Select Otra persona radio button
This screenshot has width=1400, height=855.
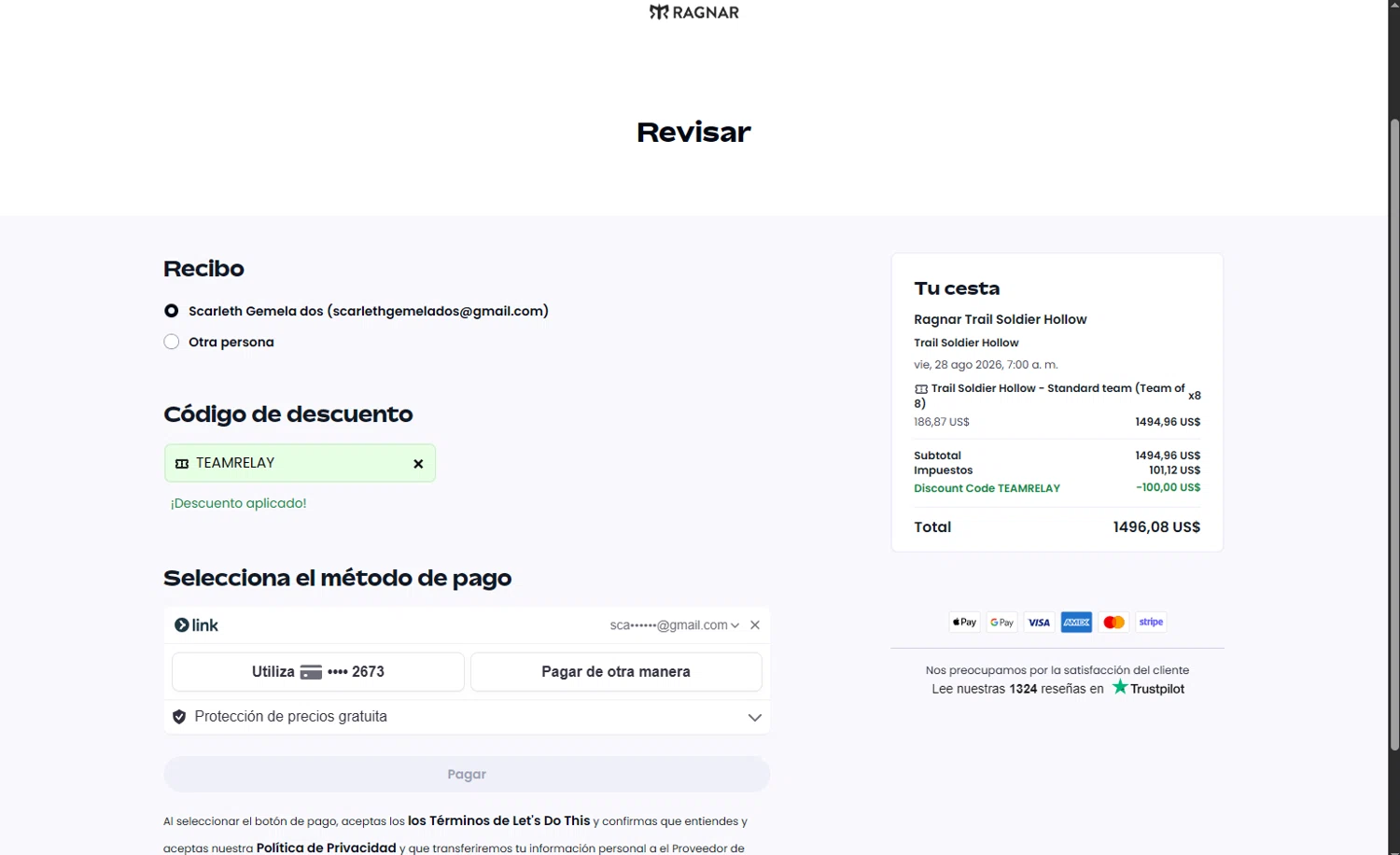click(172, 342)
